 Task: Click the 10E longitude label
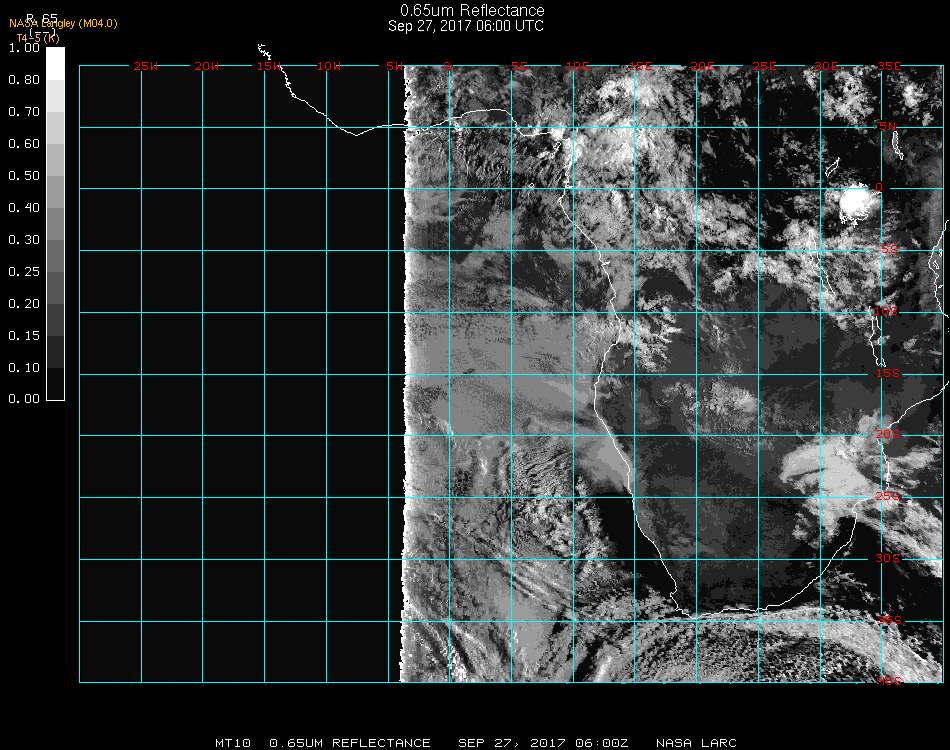580,66
